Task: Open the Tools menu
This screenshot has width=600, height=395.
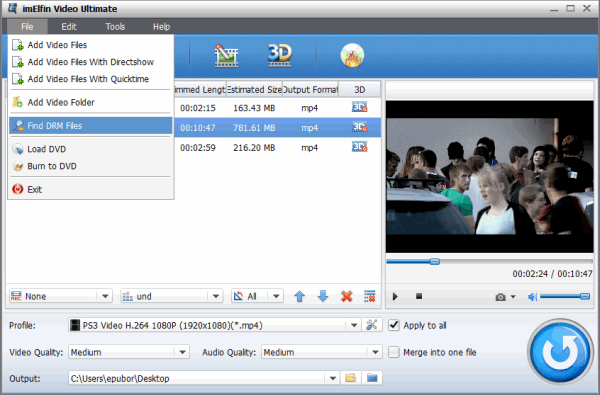Action: pyautogui.click(x=115, y=27)
